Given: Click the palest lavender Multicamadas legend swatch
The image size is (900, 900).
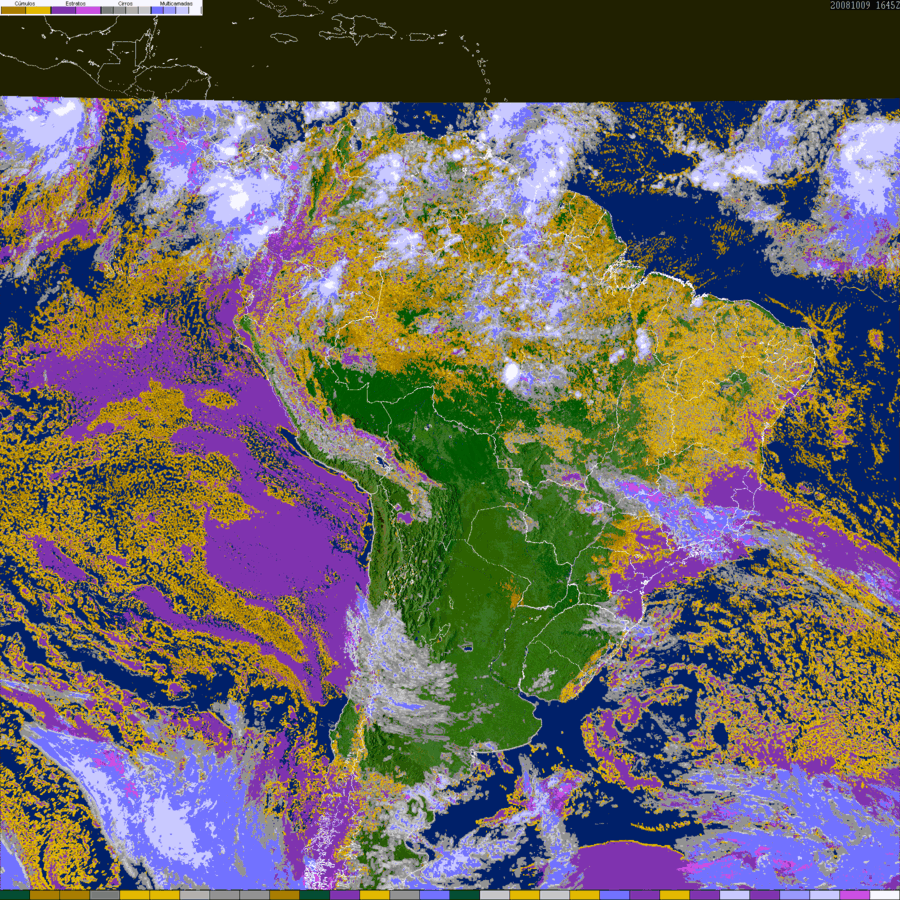Looking at the screenshot, I should pos(182,10).
